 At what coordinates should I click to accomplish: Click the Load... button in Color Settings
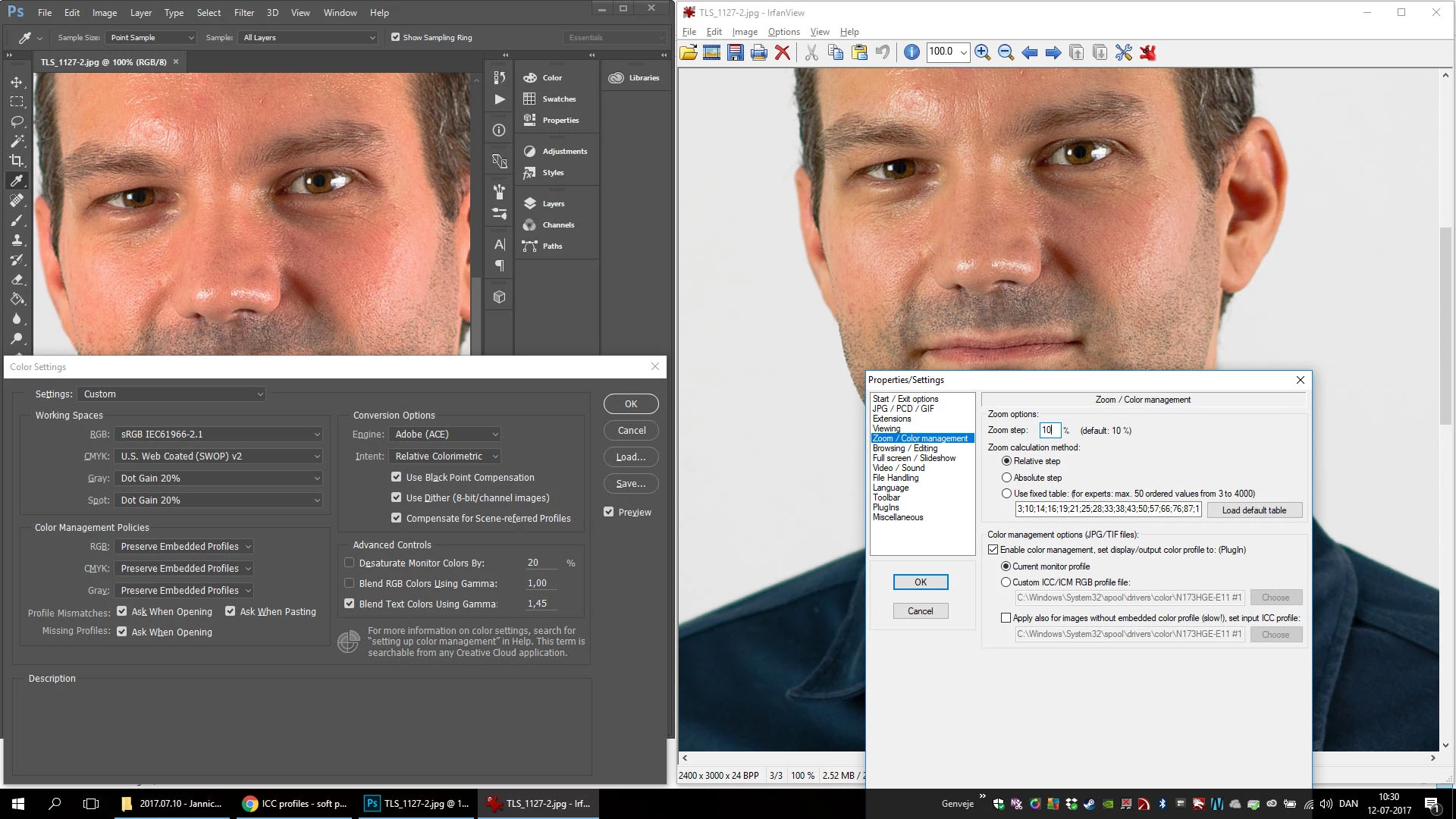(x=631, y=457)
